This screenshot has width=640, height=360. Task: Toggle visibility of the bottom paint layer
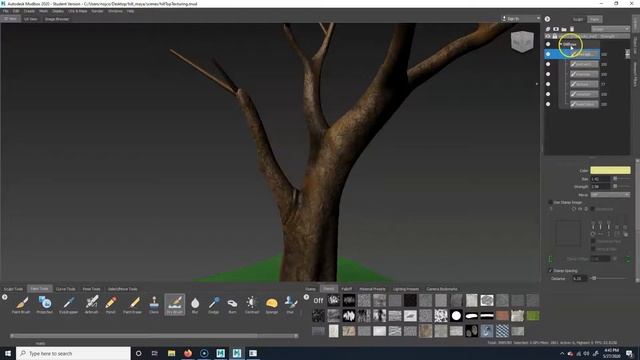click(x=548, y=104)
